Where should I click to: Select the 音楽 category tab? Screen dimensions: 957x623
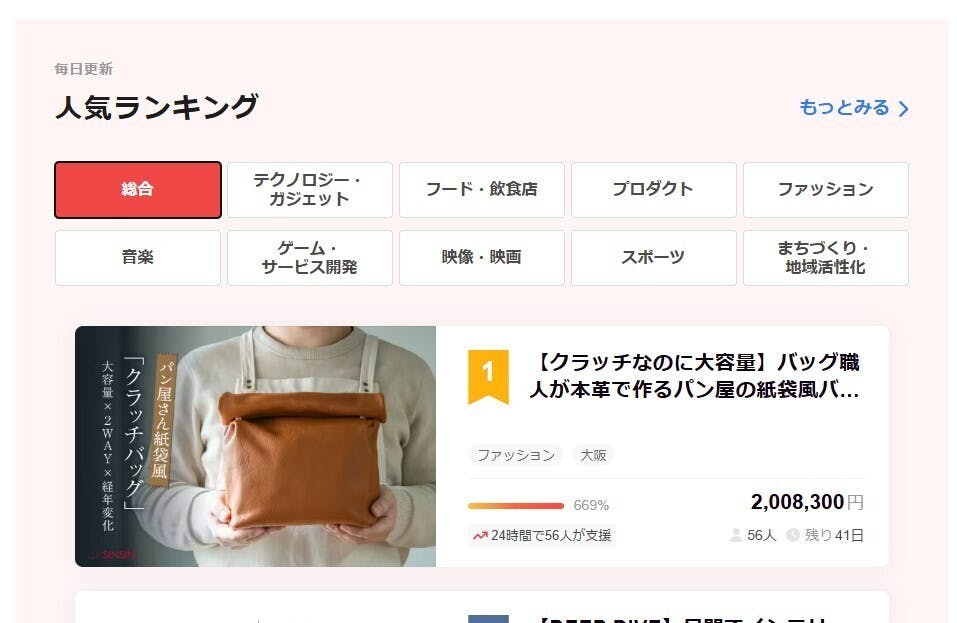[x=137, y=257]
